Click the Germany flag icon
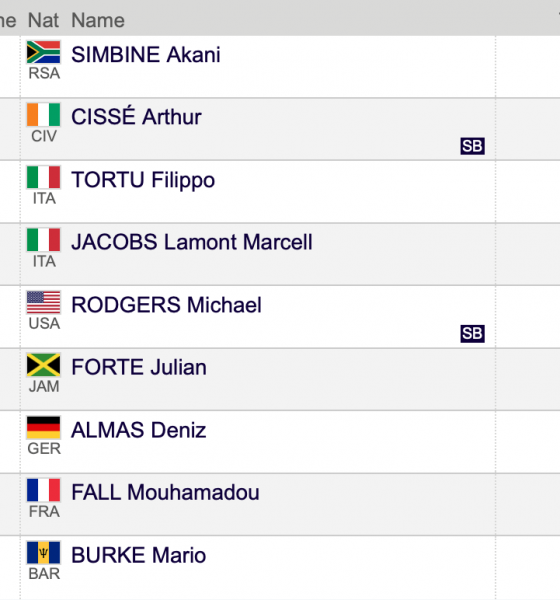 pos(43,427)
